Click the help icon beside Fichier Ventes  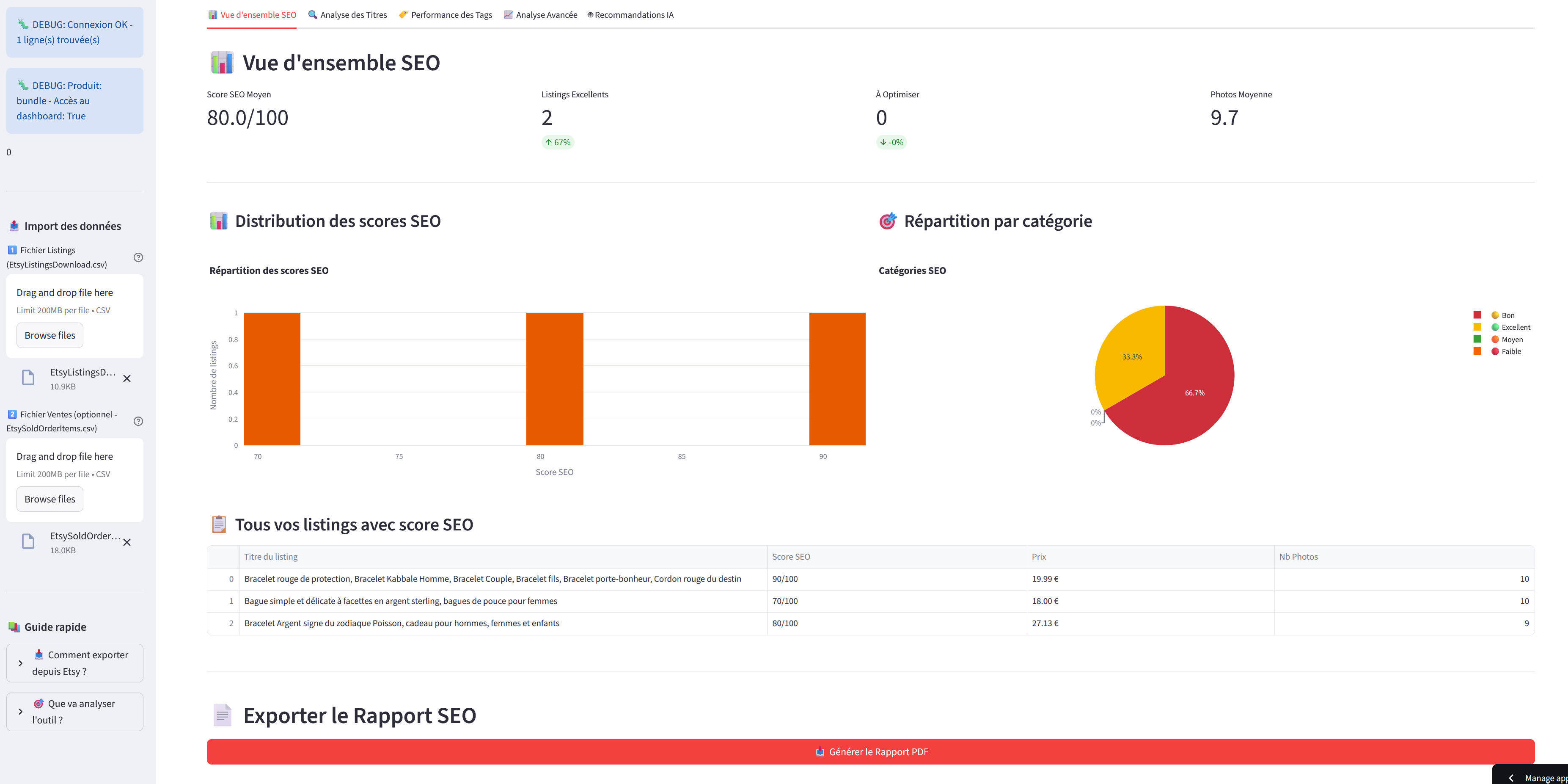tap(138, 421)
